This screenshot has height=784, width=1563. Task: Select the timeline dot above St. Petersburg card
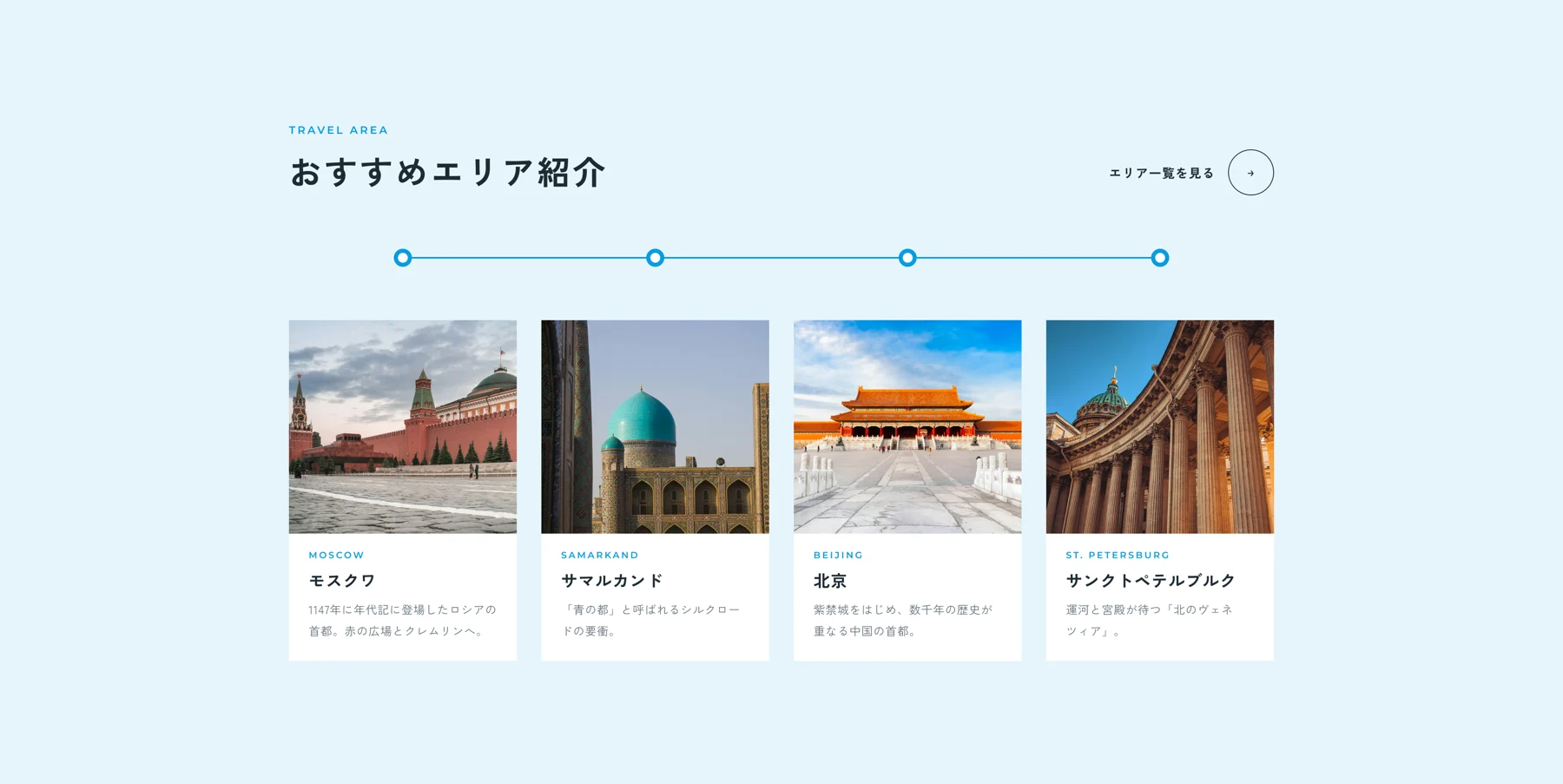pyautogui.click(x=1160, y=258)
